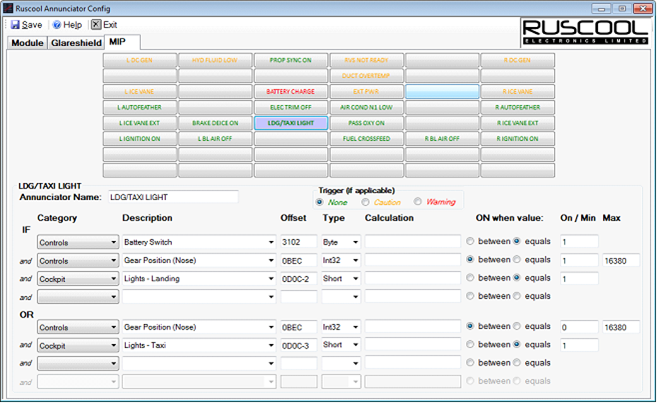Screen dimensions: 657x403
Task: Choose 'between' for Lights - Landing row
Action: click(470, 278)
